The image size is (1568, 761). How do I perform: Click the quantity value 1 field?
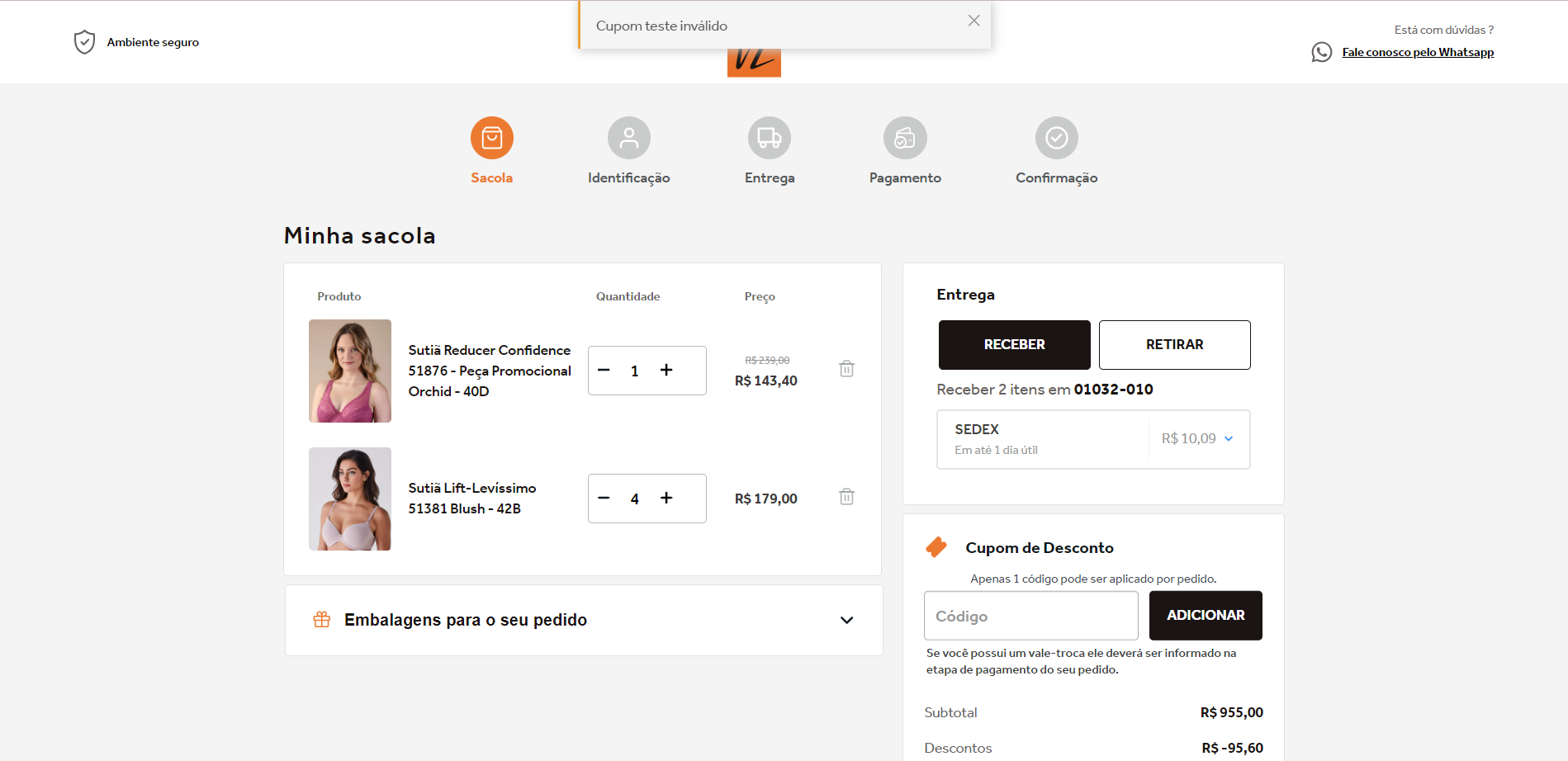(635, 371)
